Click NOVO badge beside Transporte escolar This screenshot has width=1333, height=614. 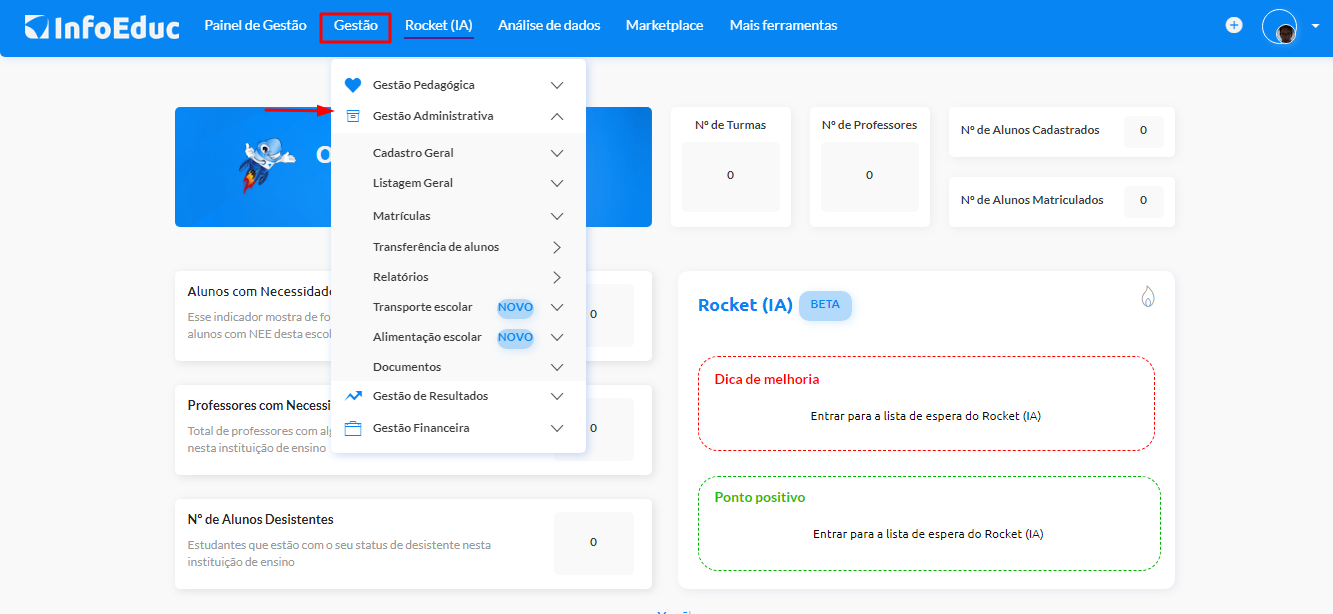click(515, 307)
